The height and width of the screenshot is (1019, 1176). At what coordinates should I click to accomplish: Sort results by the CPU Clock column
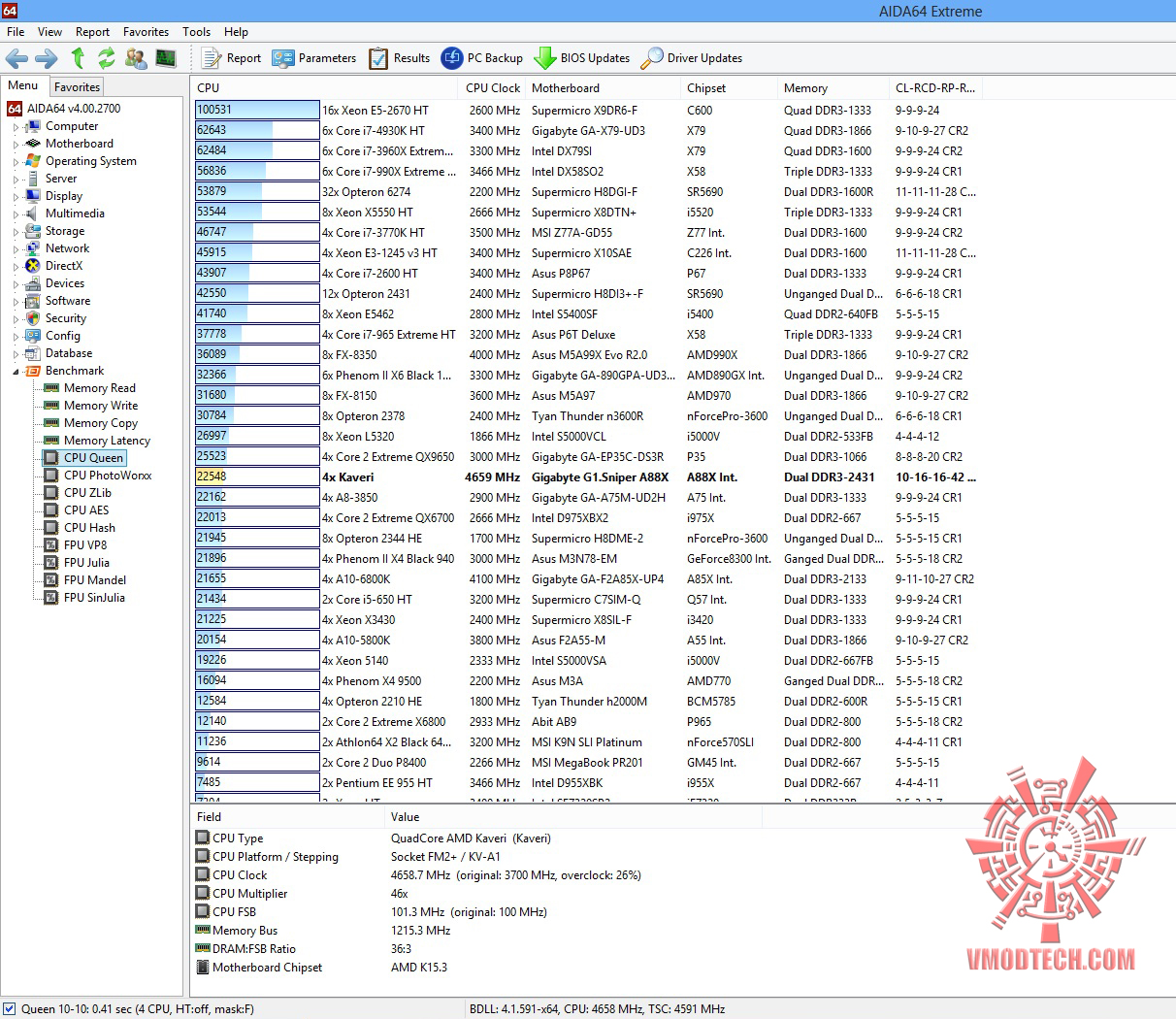pyautogui.click(x=492, y=88)
